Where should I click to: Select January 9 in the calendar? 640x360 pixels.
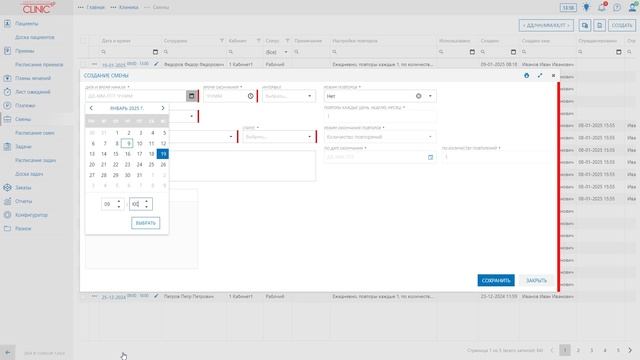pyautogui.click(x=128, y=143)
